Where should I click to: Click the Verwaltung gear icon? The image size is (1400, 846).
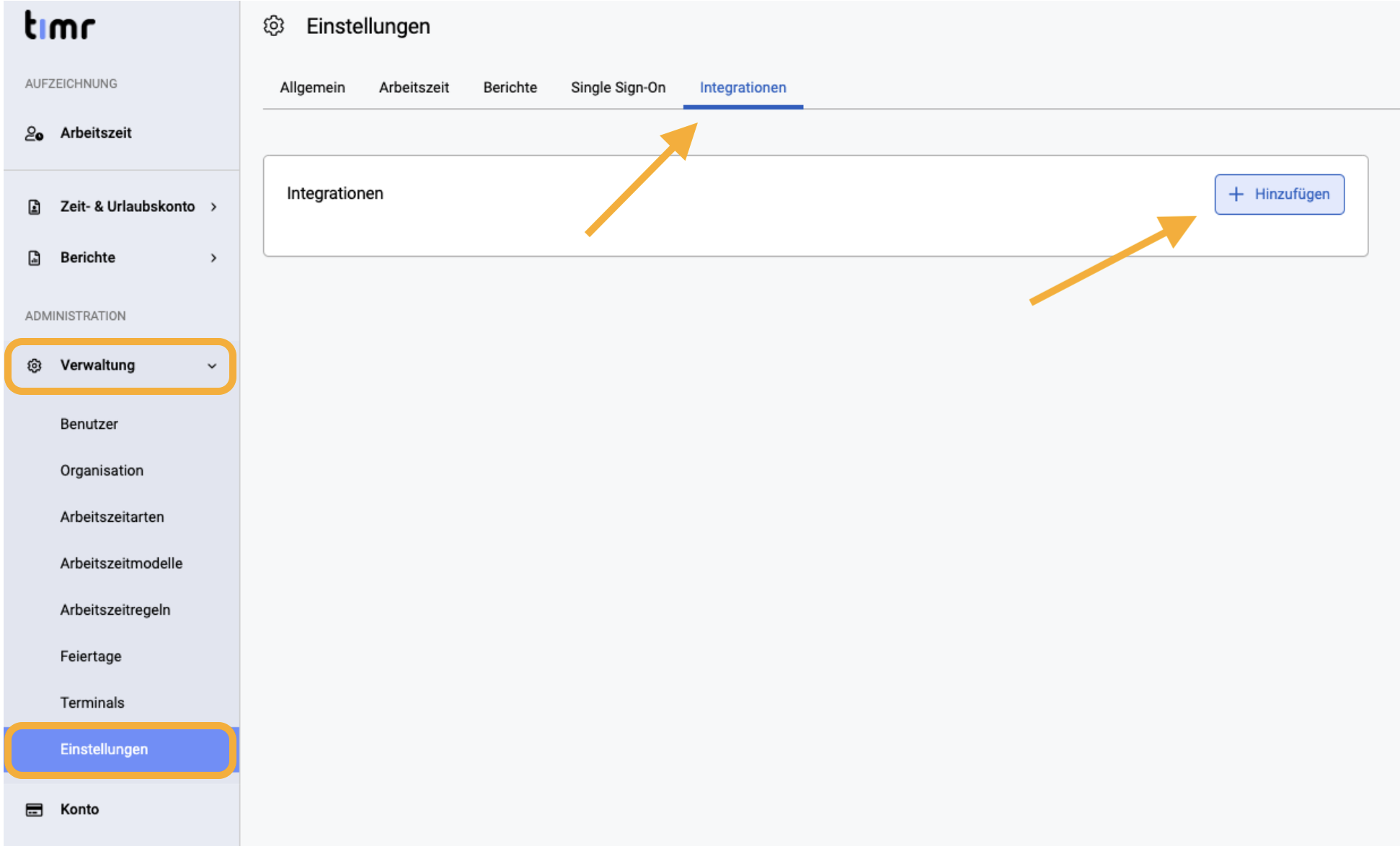[34, 365]
